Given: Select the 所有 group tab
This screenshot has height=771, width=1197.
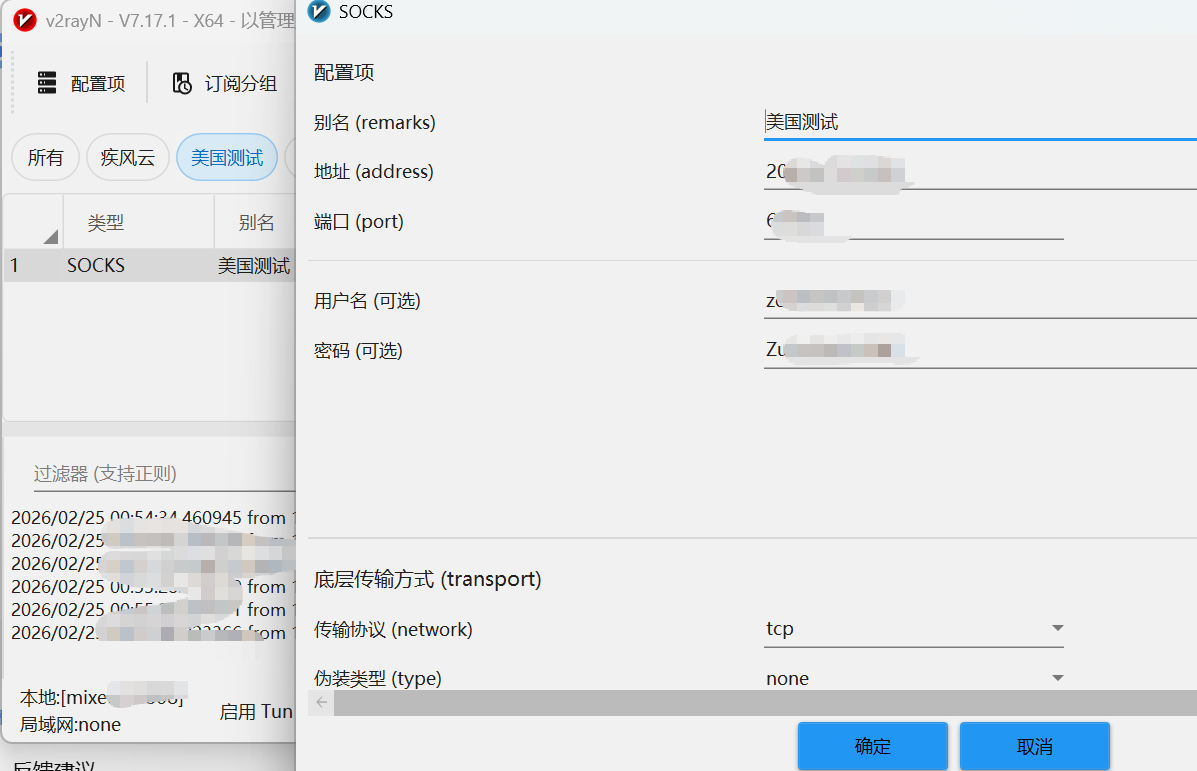Looking at the screenshot, I should click(45, 157).
